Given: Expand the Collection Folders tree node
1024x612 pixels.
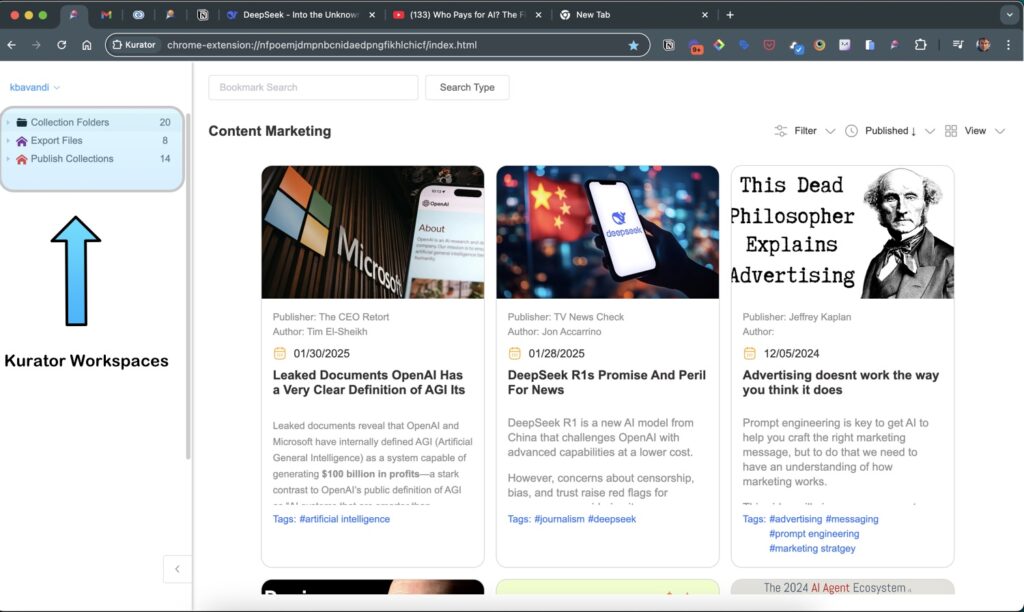Looking at the screenshot, I should click(8, 123).
